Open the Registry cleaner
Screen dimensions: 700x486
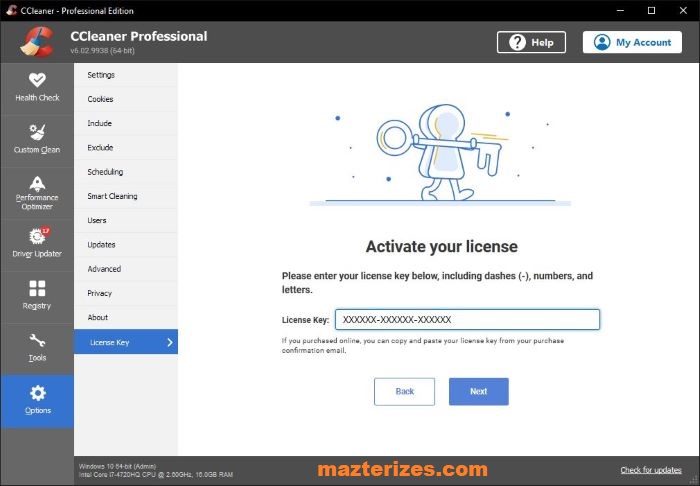tap(37, 297)
